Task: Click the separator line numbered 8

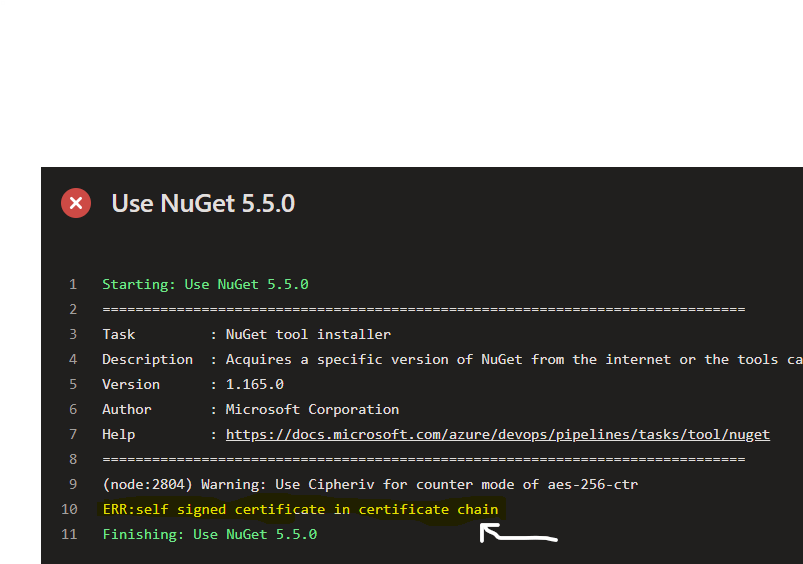Action: [x=424, y=459]
